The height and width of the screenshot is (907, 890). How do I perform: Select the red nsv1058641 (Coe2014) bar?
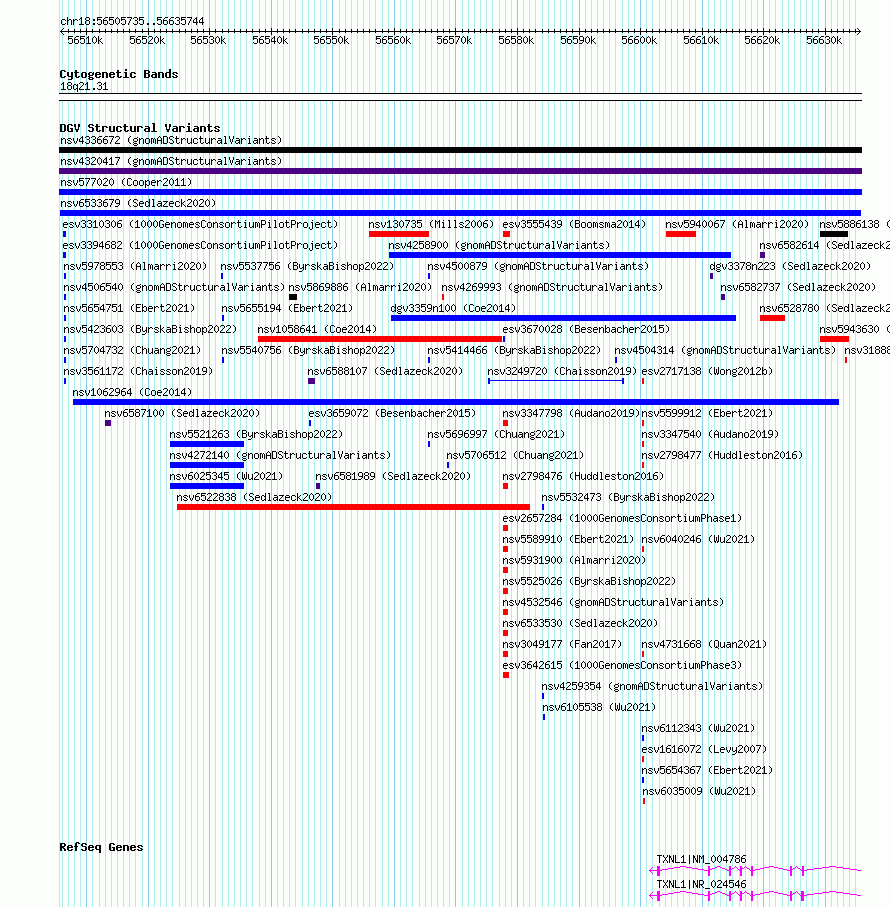click(x=380, y=339)
